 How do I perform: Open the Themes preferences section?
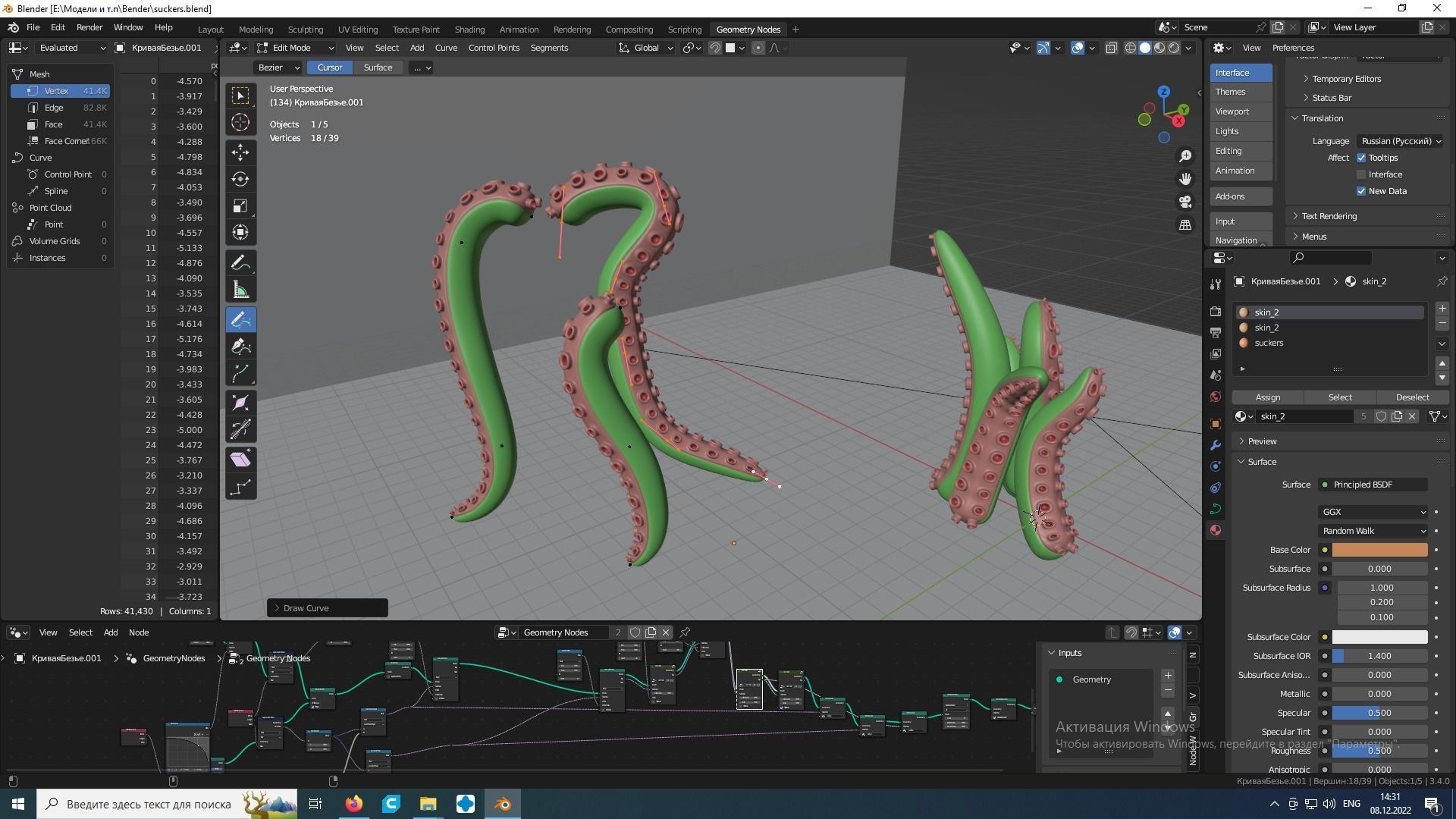(x=1241, y=92)
